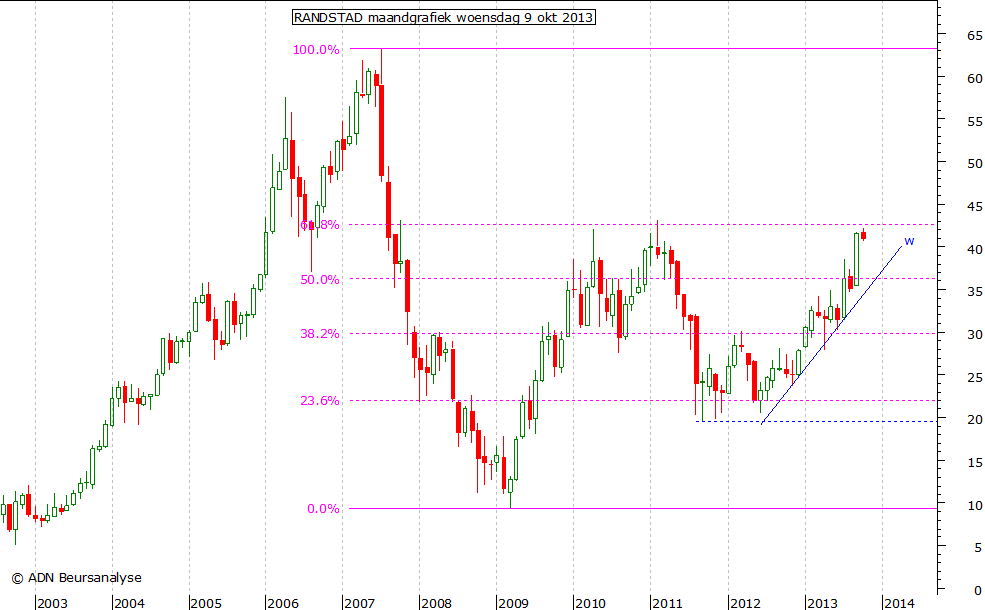
Task: Click the 2014 year label on axis
Action: click(x=899, y=604)
